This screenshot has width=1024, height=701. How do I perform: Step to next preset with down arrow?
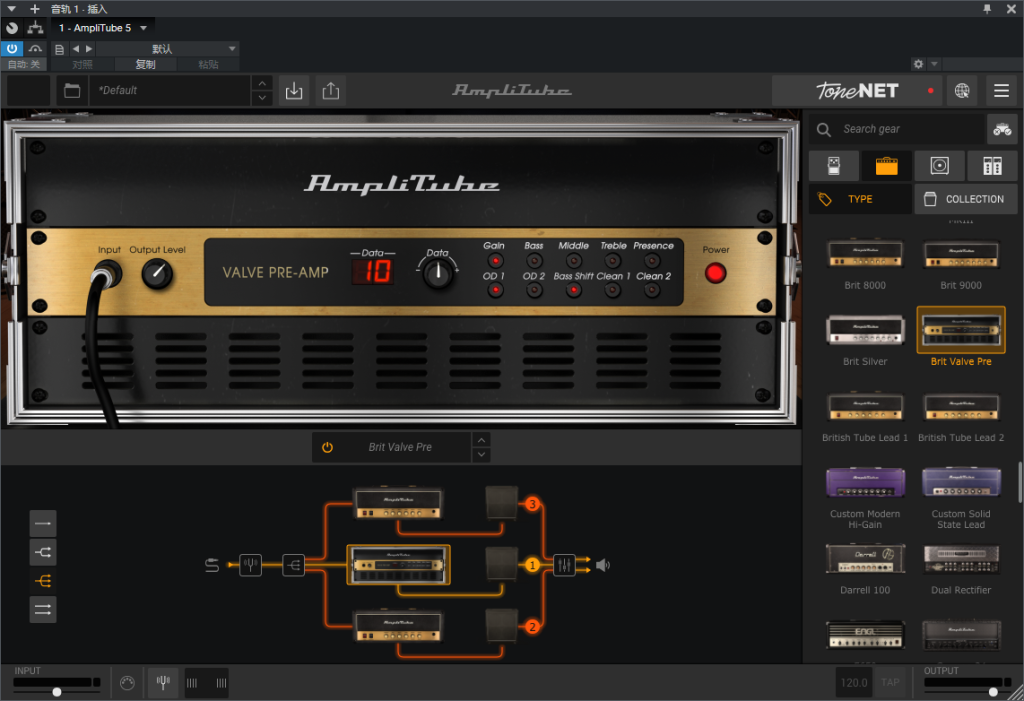pos(262,98)
